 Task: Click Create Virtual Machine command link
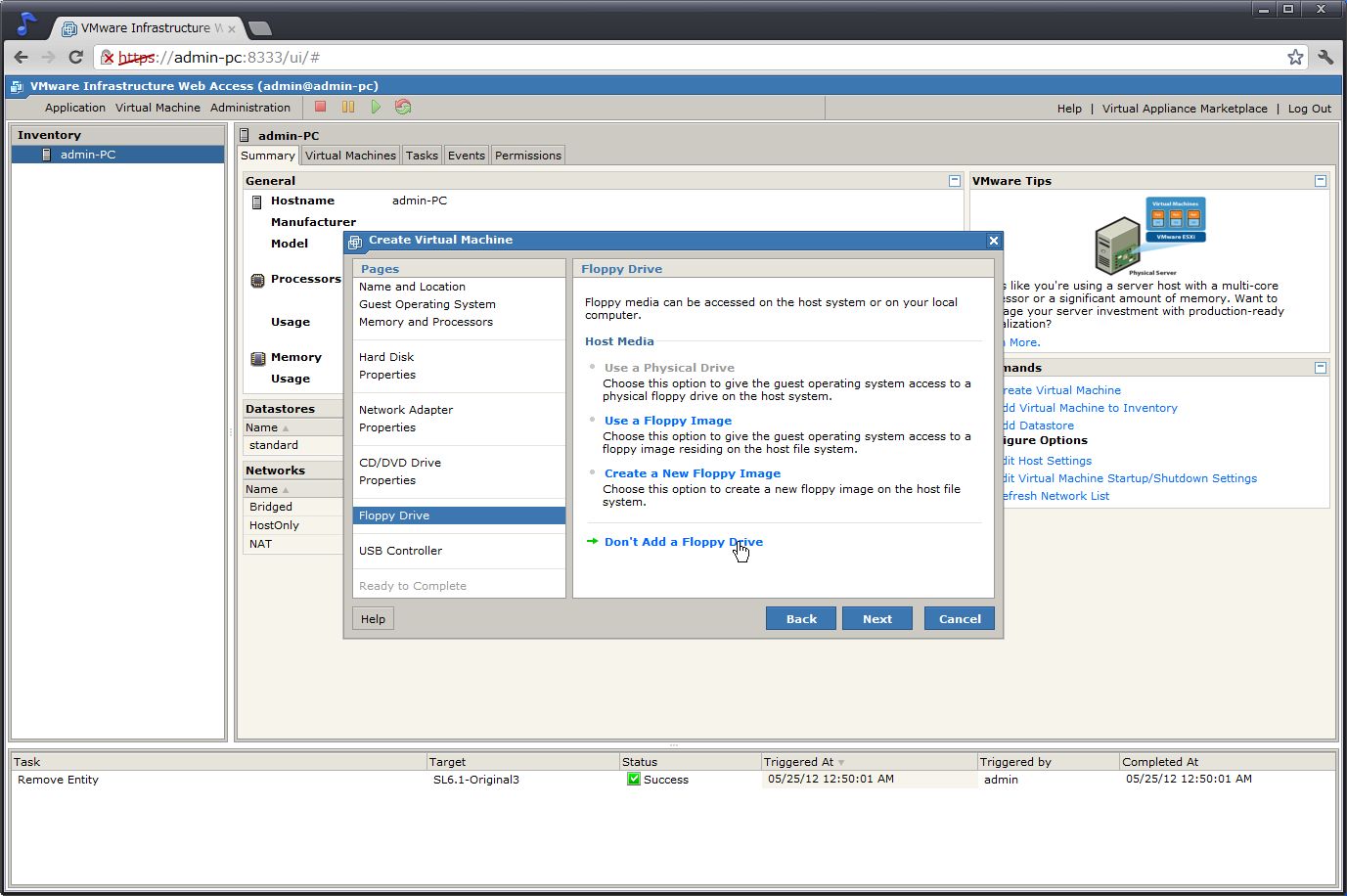[x=1062, y=390]
